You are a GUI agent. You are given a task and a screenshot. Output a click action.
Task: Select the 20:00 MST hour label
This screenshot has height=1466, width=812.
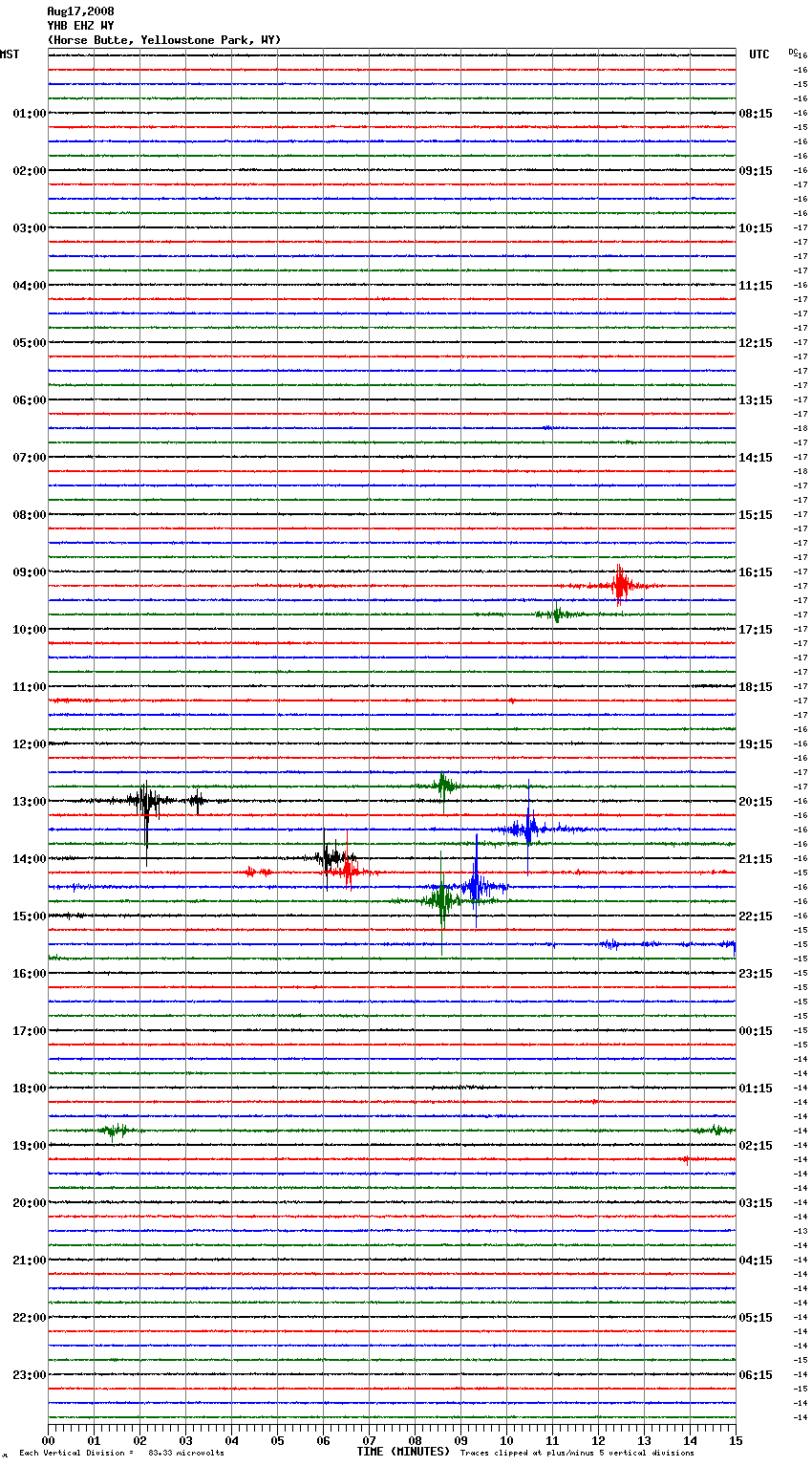pos(29,1203)
